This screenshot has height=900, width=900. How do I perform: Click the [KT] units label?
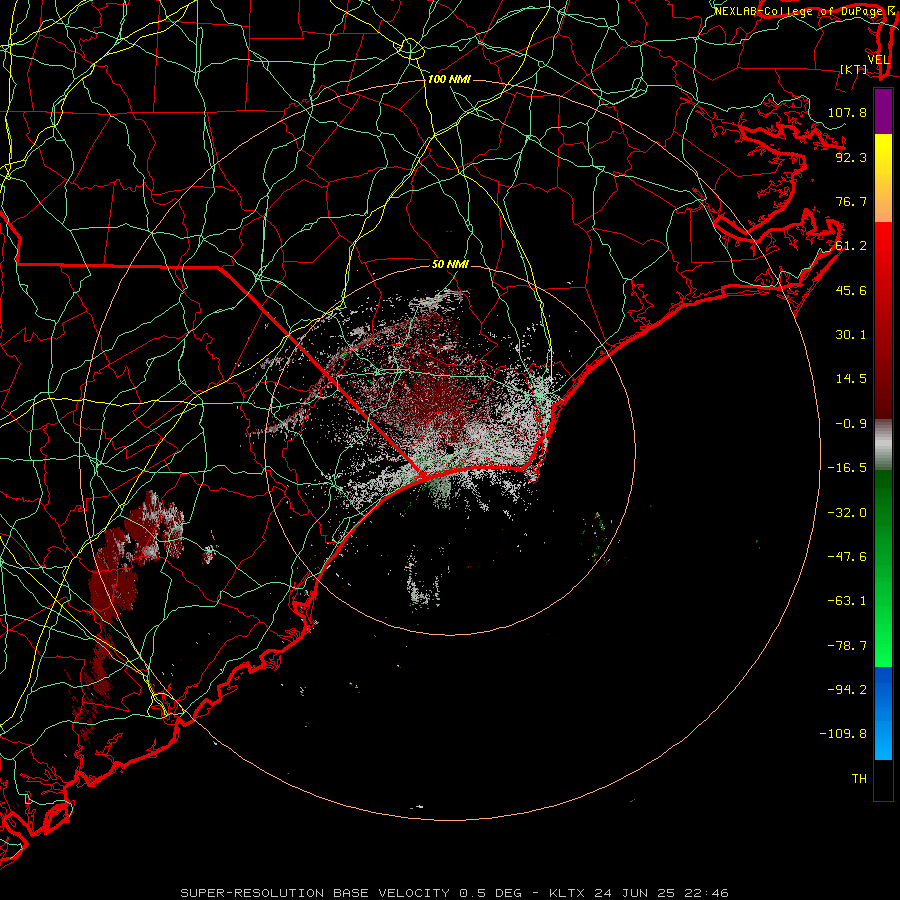click(x=854, y=69)
